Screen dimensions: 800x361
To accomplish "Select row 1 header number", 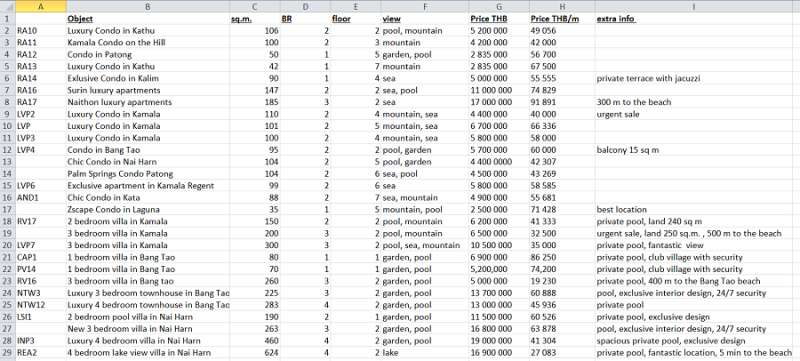I will [7, 19].
